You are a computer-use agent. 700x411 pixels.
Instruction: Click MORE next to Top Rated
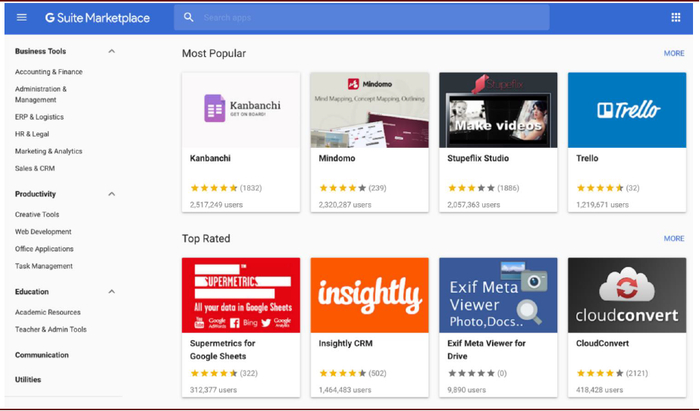click(674, 239)
